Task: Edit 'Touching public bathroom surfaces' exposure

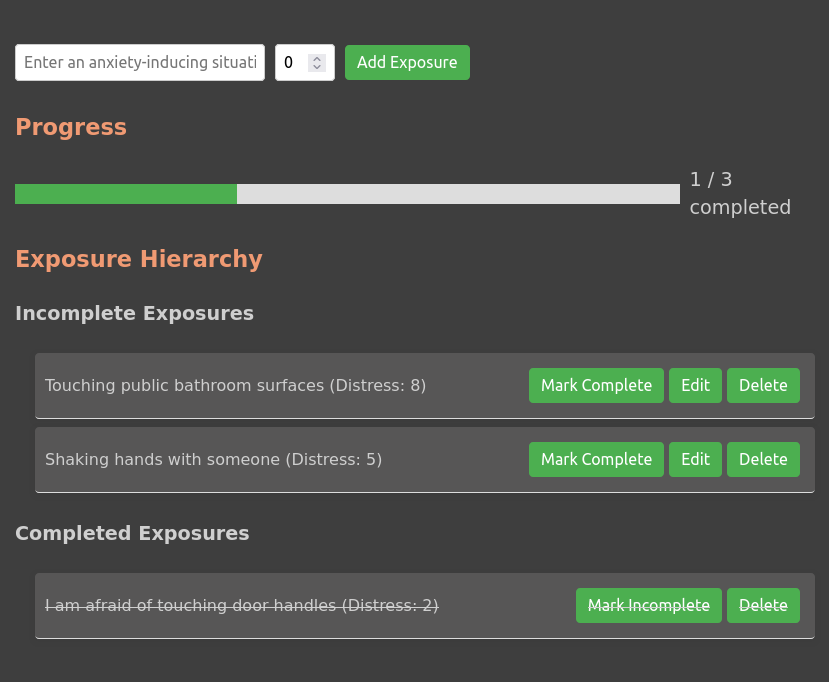Action: (695, 385)
